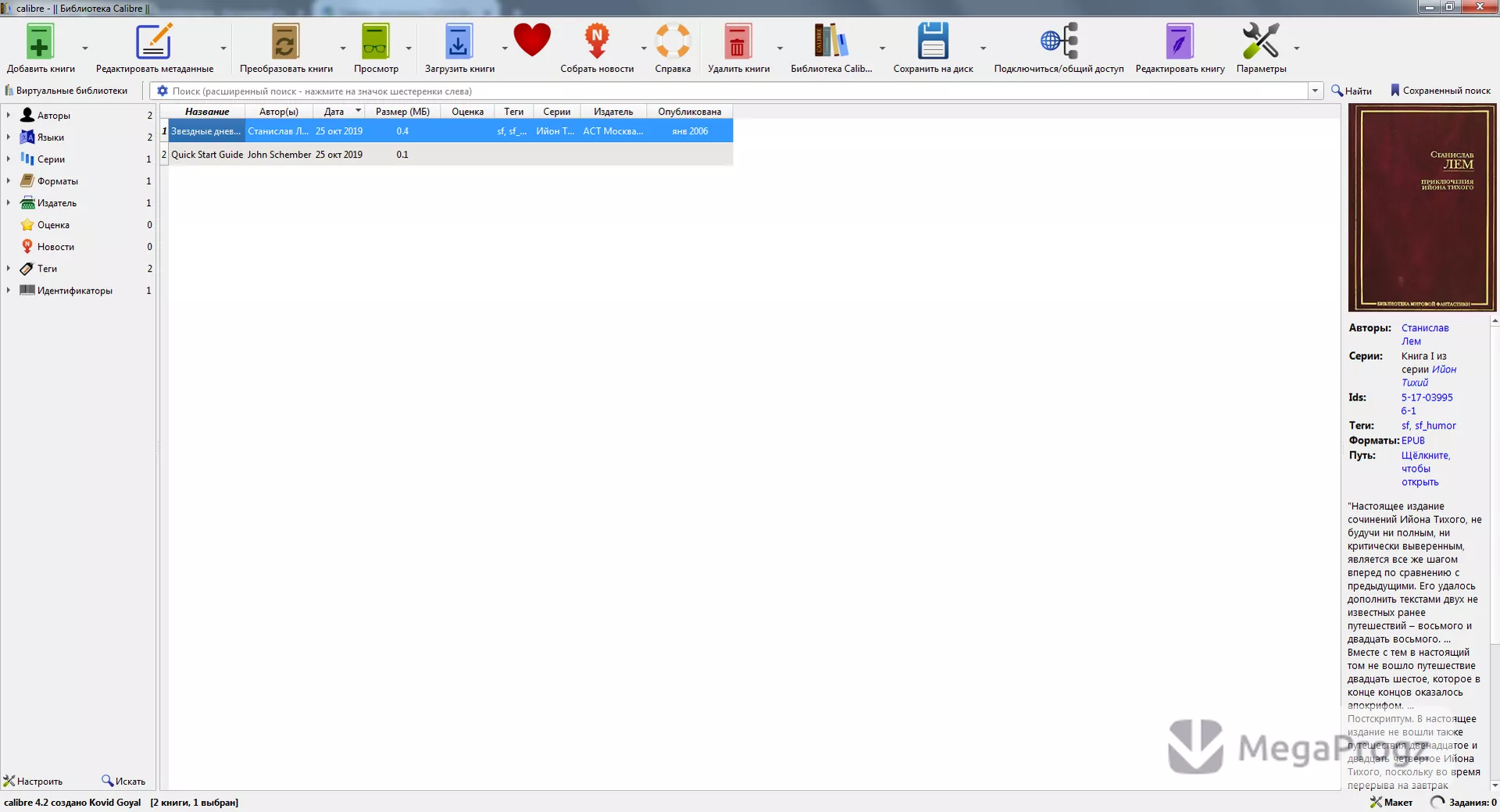Click the Макет layout button
Screen dimensions: 1500x812
(1391, 802)
